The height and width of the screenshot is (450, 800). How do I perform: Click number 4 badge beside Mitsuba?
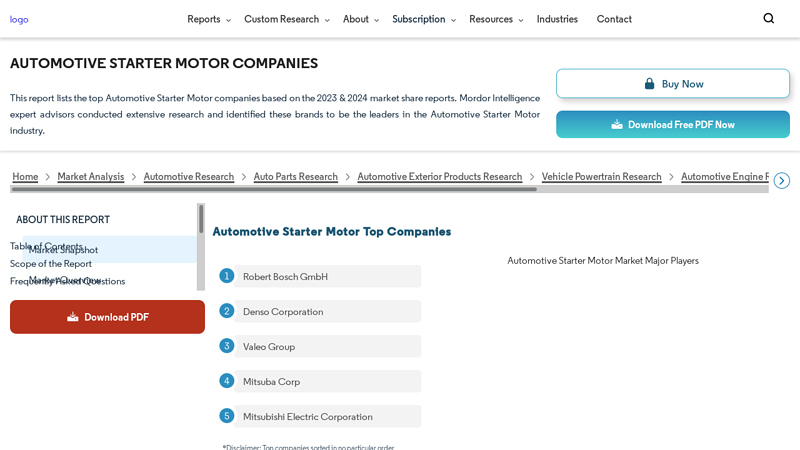pyautogui.click(x=227, y=381)
